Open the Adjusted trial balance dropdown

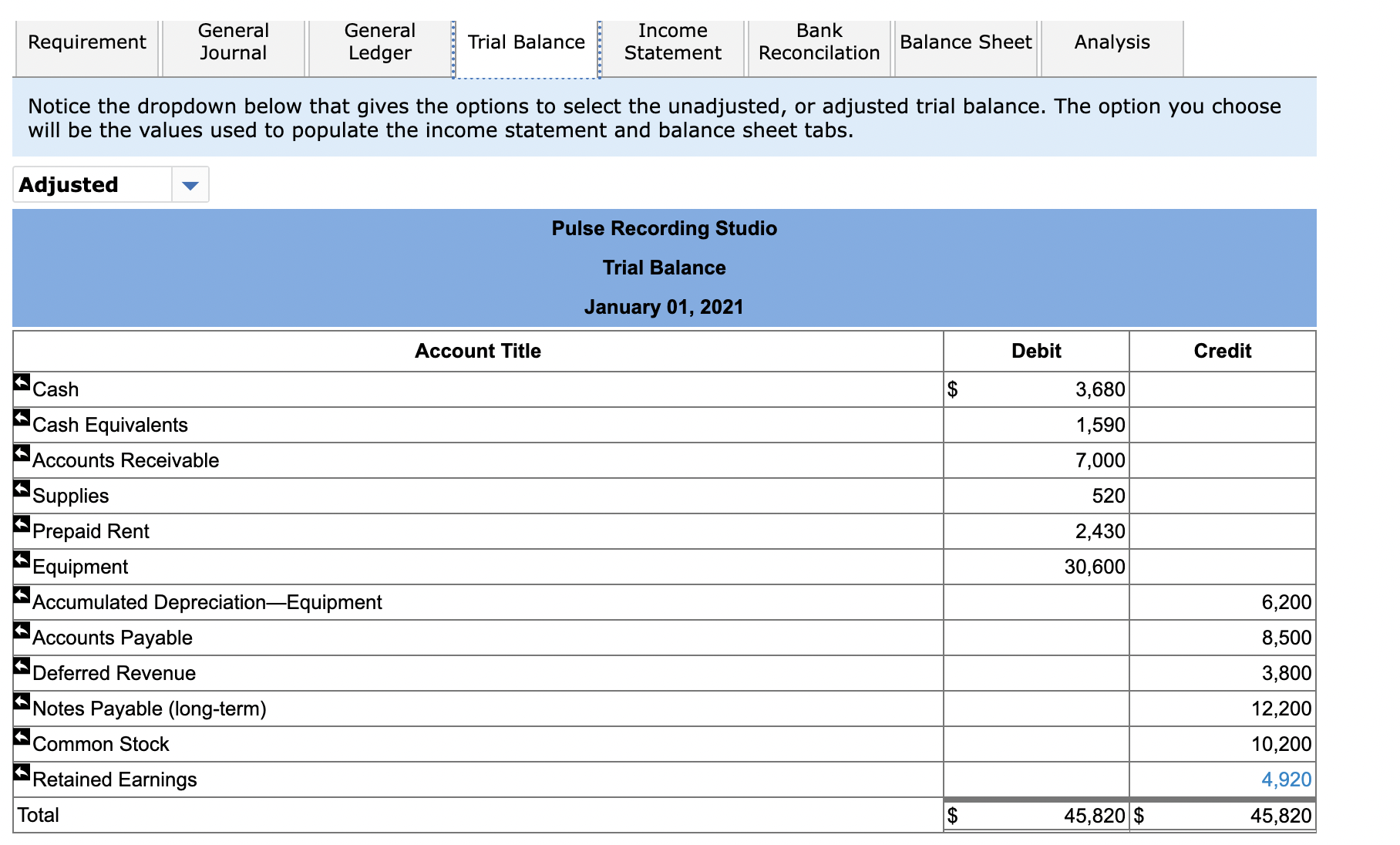tap(111, 185)
